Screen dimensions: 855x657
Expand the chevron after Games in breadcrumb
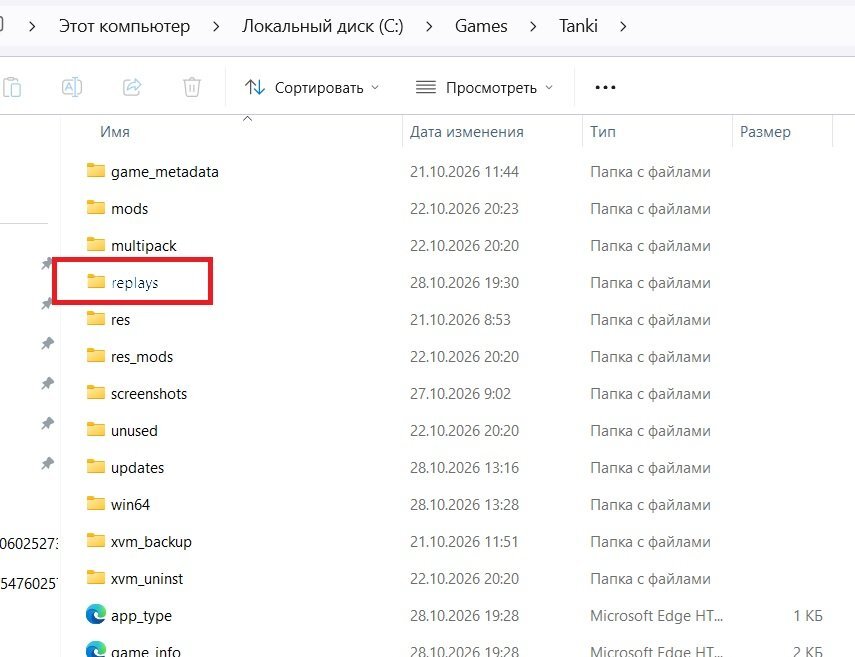coord(533,26)
